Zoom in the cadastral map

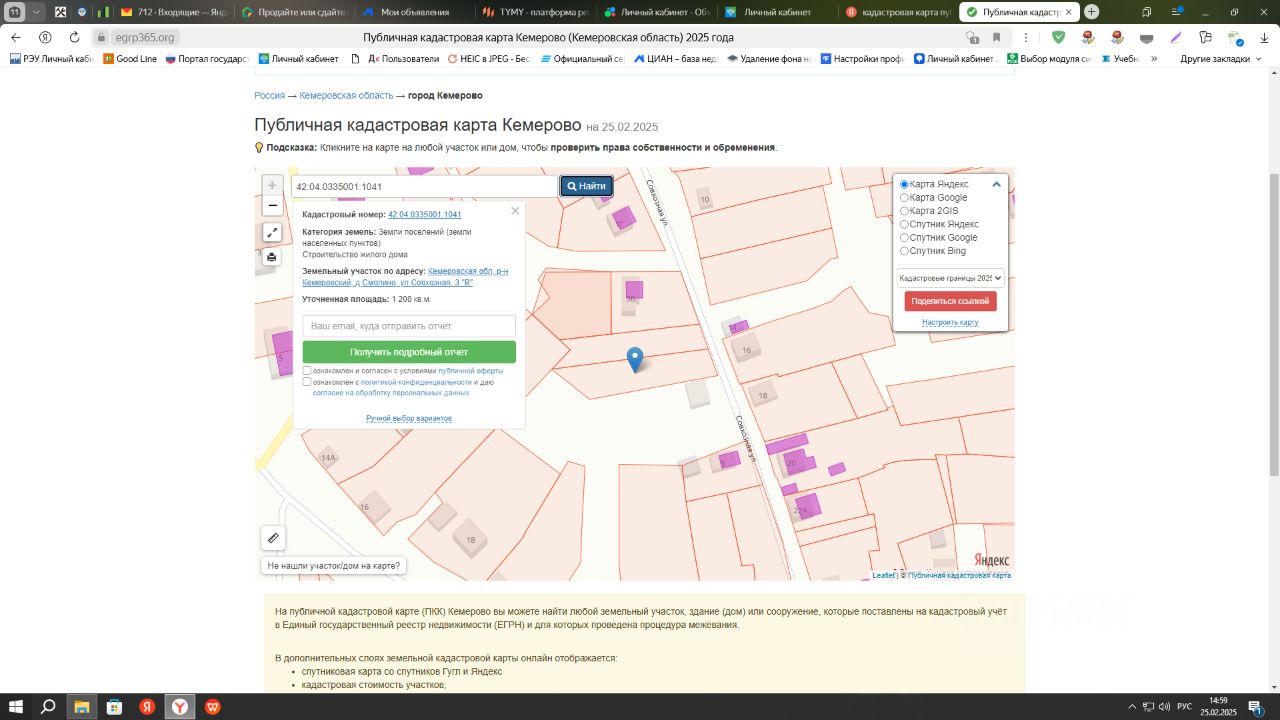tap(272, 186)
